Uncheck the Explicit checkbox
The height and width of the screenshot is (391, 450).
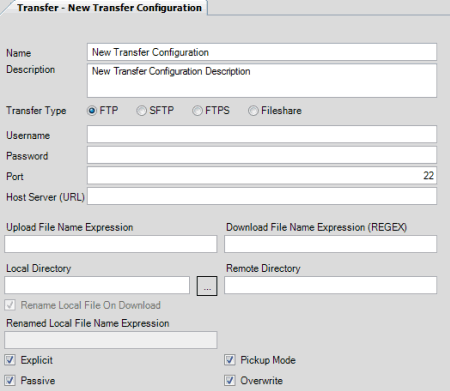[10, 360]
